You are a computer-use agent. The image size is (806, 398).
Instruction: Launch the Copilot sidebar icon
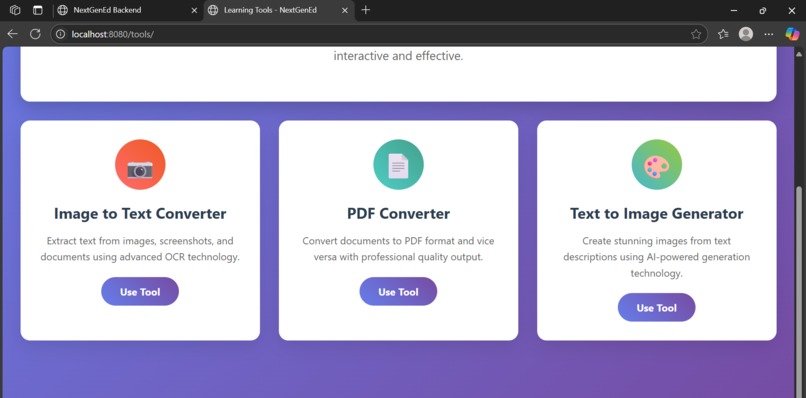click(x=792, y=34)
